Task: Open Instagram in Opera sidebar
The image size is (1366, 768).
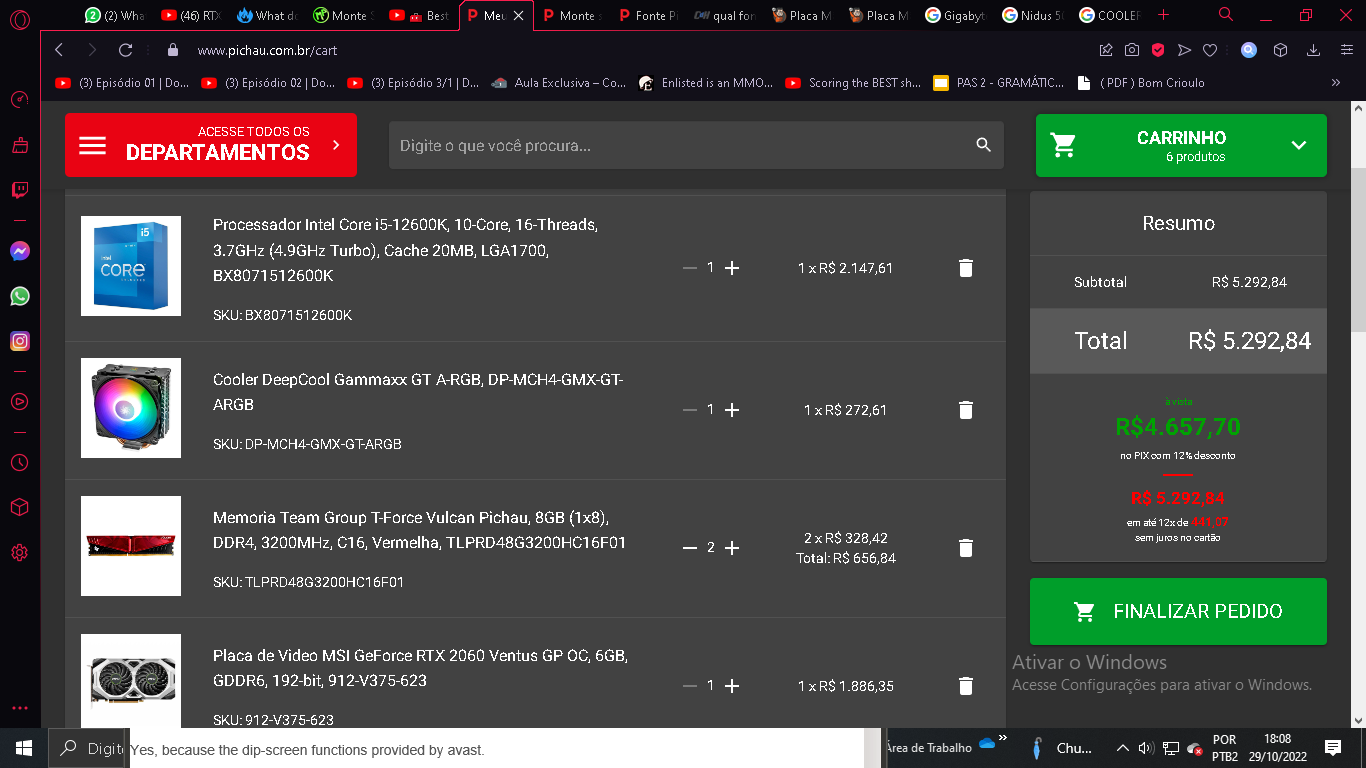Action: (x=20, y=341)
